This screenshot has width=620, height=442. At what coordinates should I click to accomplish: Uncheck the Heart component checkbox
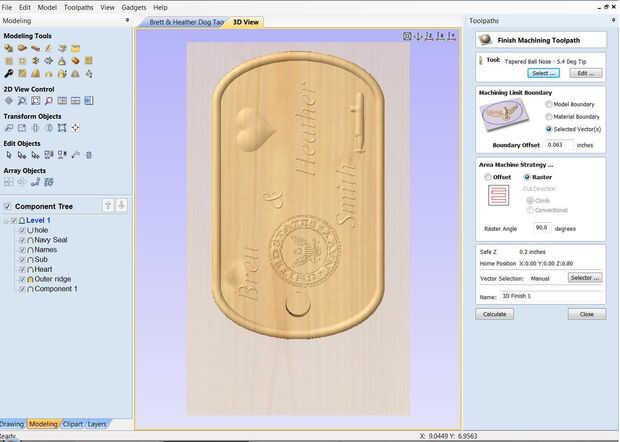(x=22, y=269)
